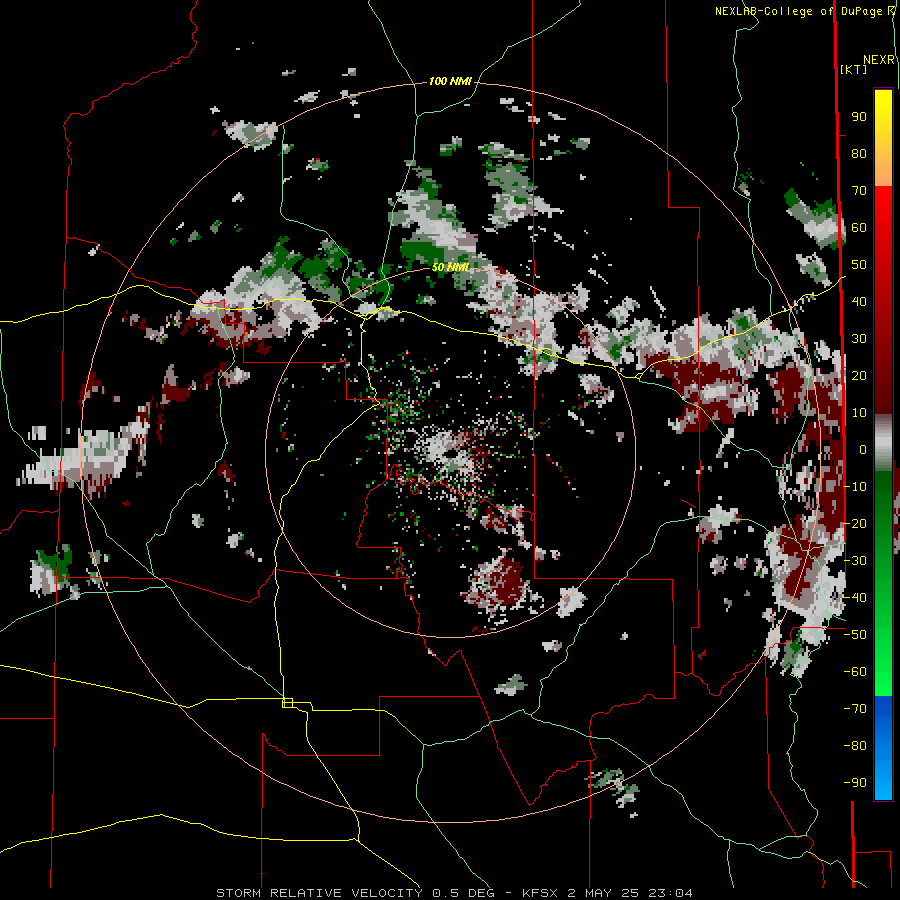Click the 50 NMI range ring label
900x900 pixels.
coord(450,267)
